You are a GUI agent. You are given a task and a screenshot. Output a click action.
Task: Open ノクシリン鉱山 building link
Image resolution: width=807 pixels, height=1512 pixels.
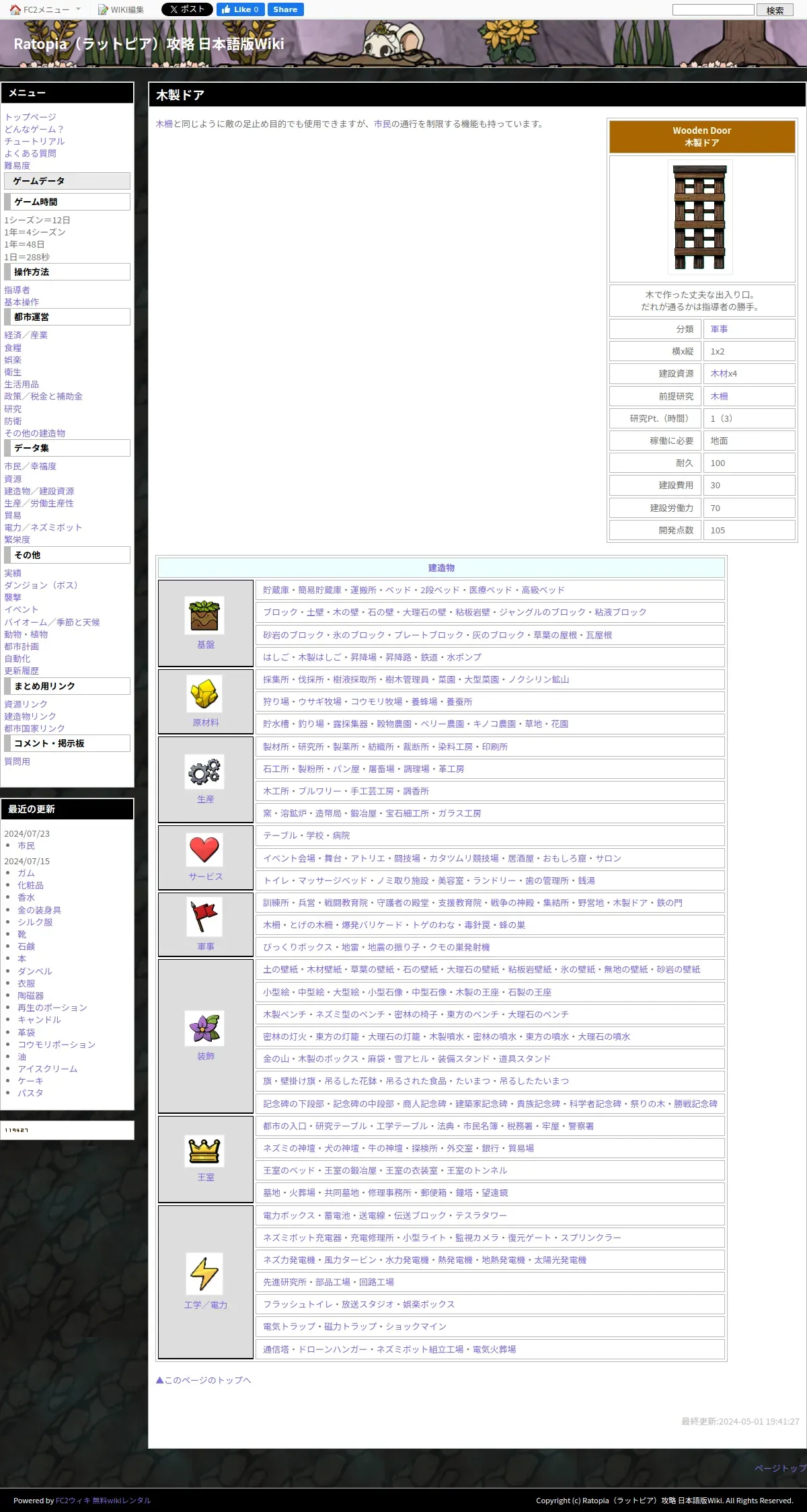pos(539,679)
